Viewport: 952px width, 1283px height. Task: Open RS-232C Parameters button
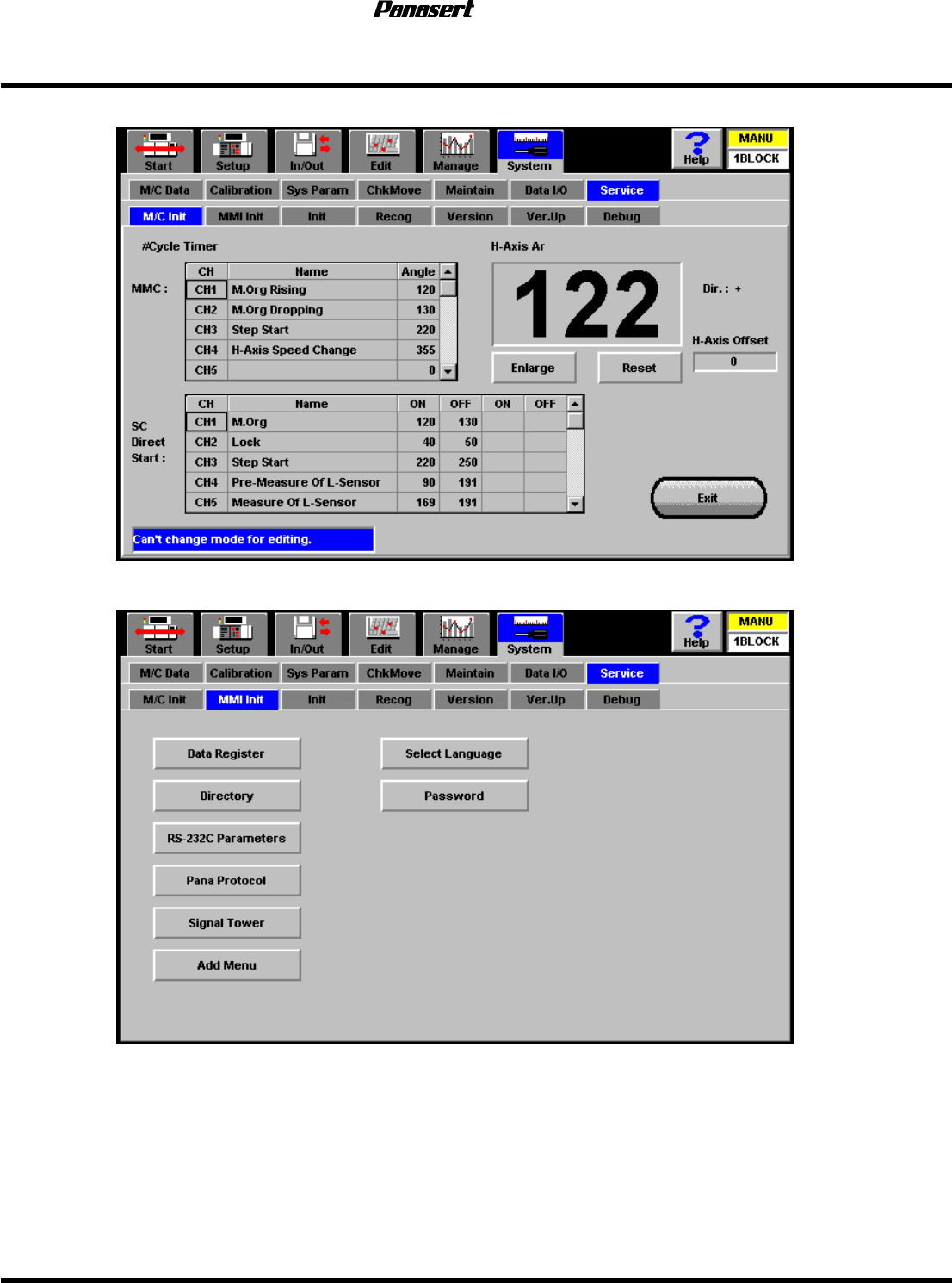coord(227,838)
